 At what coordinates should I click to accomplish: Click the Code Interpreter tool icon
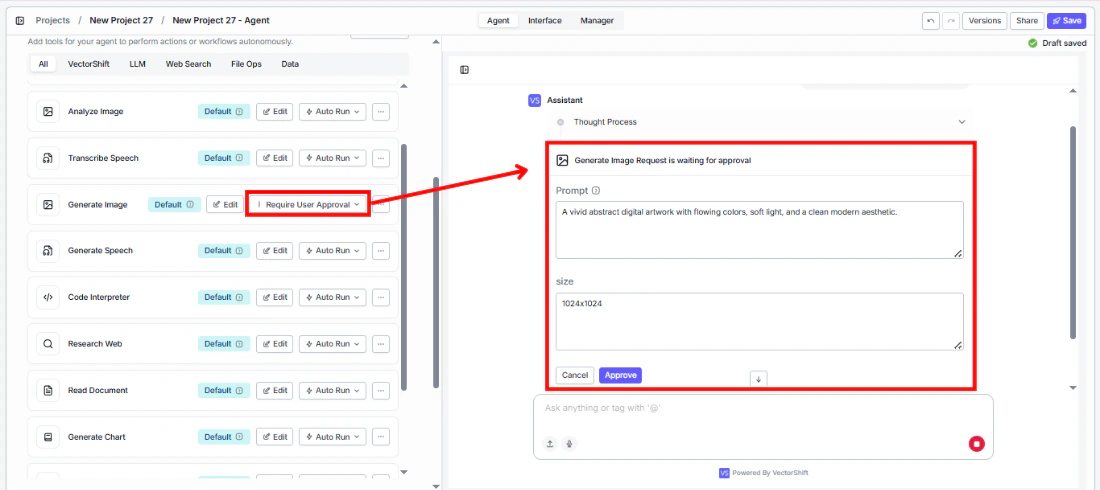[x=48, y=297]
